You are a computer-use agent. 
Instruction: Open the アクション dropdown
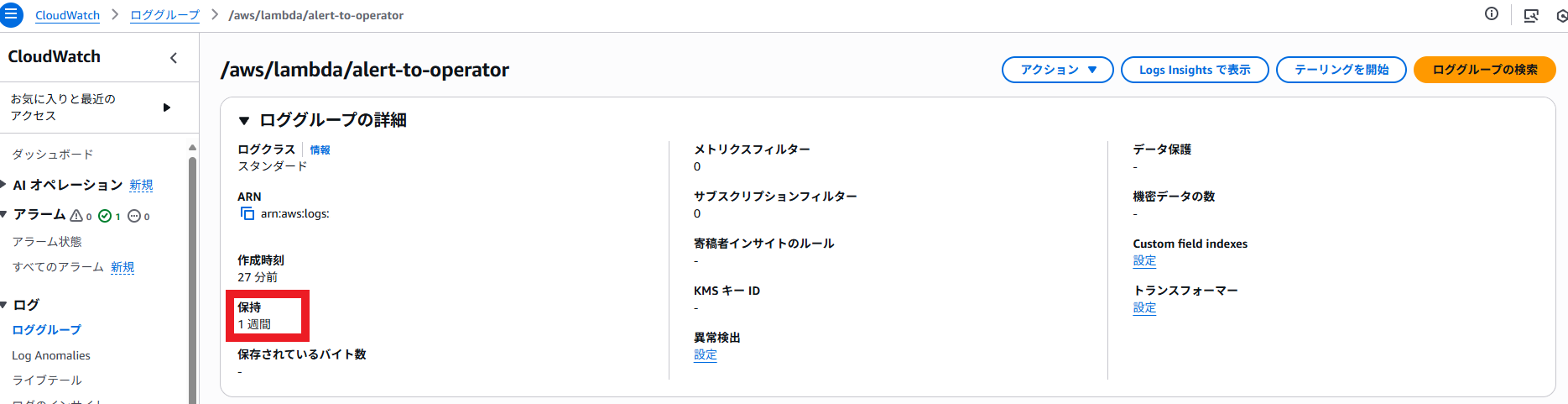(x=1057, y=70)
